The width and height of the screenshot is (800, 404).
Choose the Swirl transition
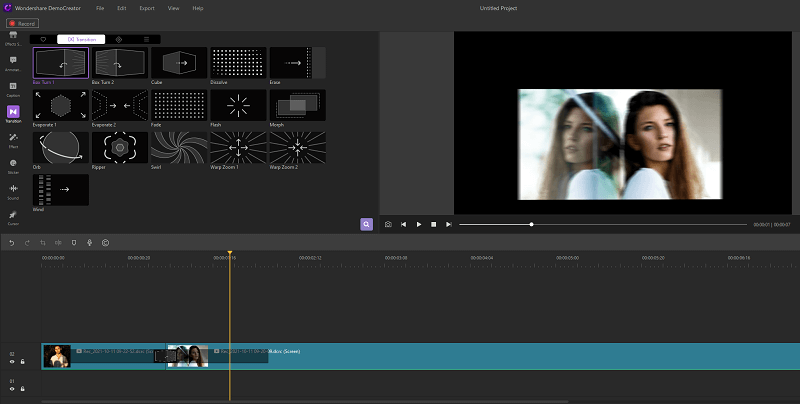click(x=179, y=148)
